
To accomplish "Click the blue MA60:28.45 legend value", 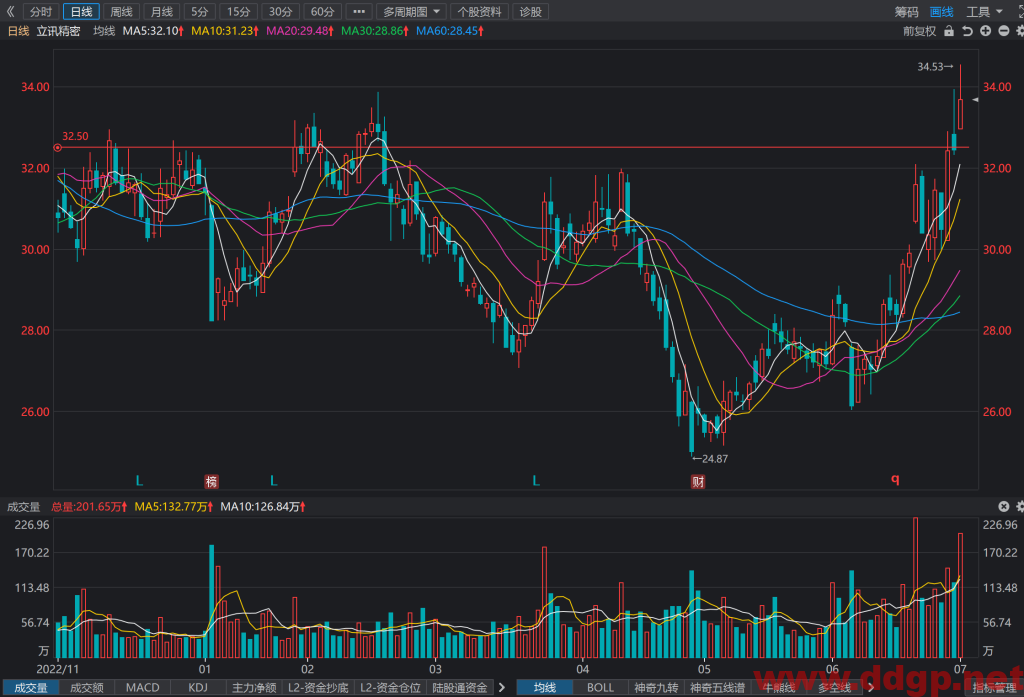I will click(x=450, y=31).
